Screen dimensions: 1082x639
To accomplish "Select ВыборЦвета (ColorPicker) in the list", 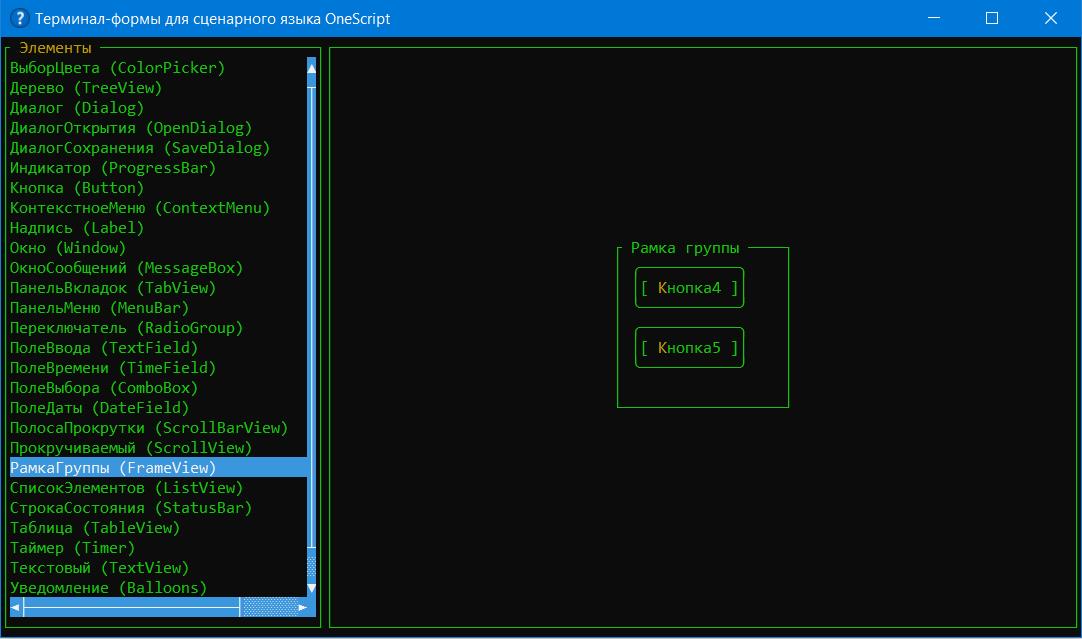I will [x=117, y=68].
